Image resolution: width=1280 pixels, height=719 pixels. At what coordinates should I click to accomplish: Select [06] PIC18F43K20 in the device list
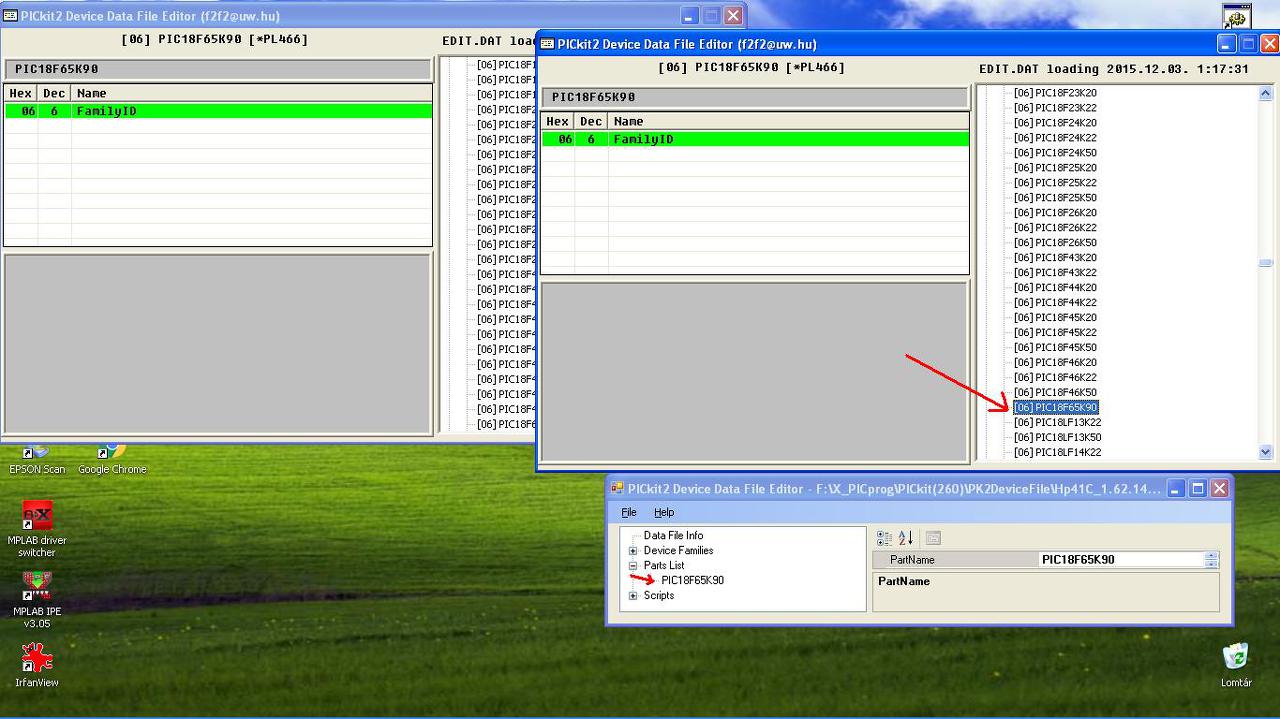1055,258
